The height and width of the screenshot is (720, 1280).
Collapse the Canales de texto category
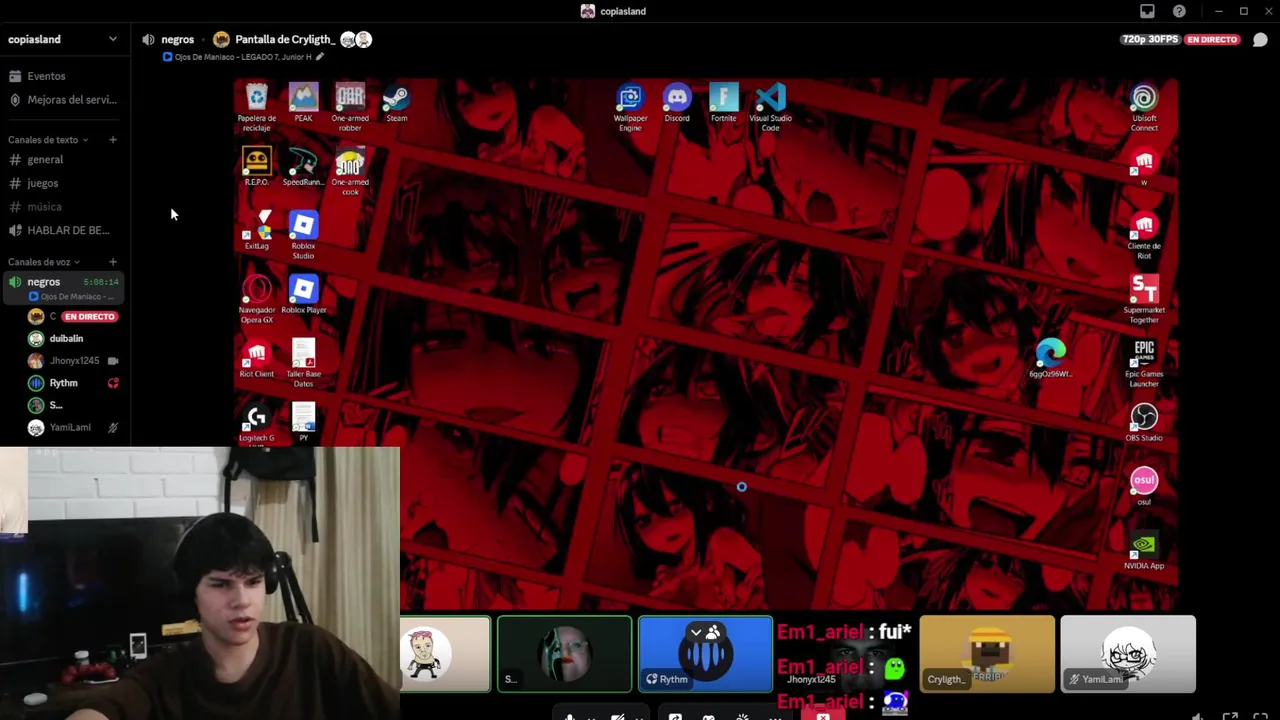(x=49, y=140)
